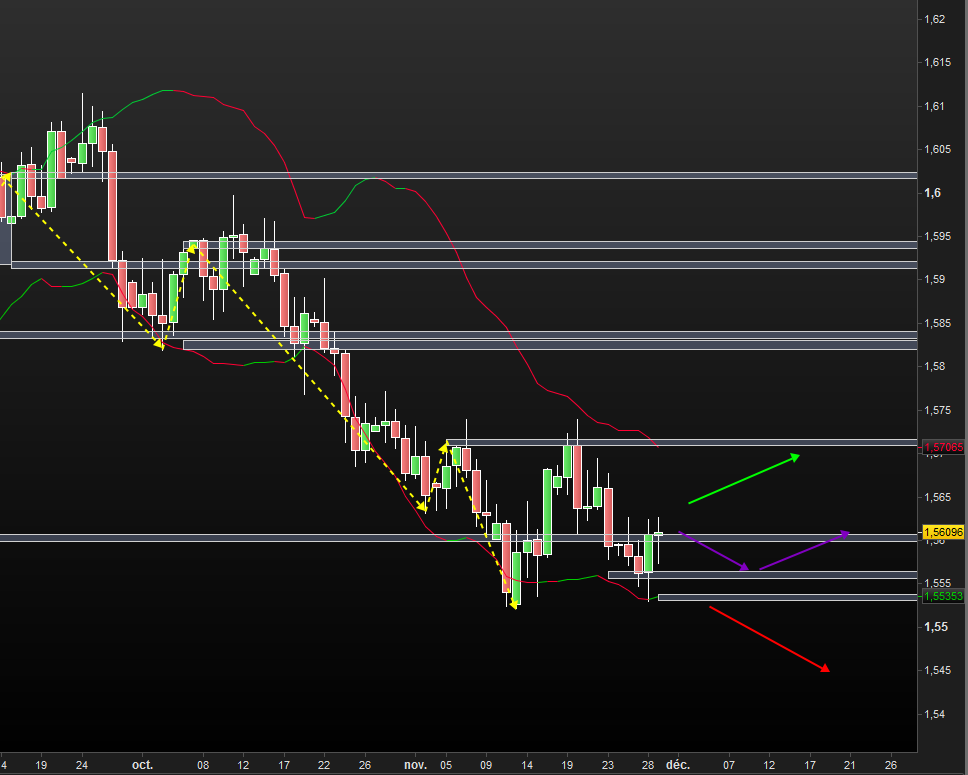
Task: Click the 05 date label after nov.
Action: [x=446, y=765]
